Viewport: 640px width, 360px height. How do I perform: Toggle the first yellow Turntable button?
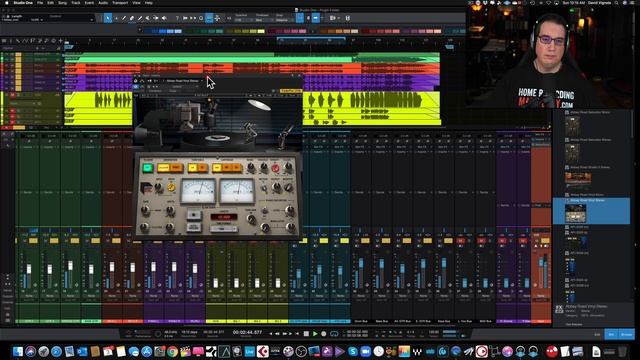192,167
